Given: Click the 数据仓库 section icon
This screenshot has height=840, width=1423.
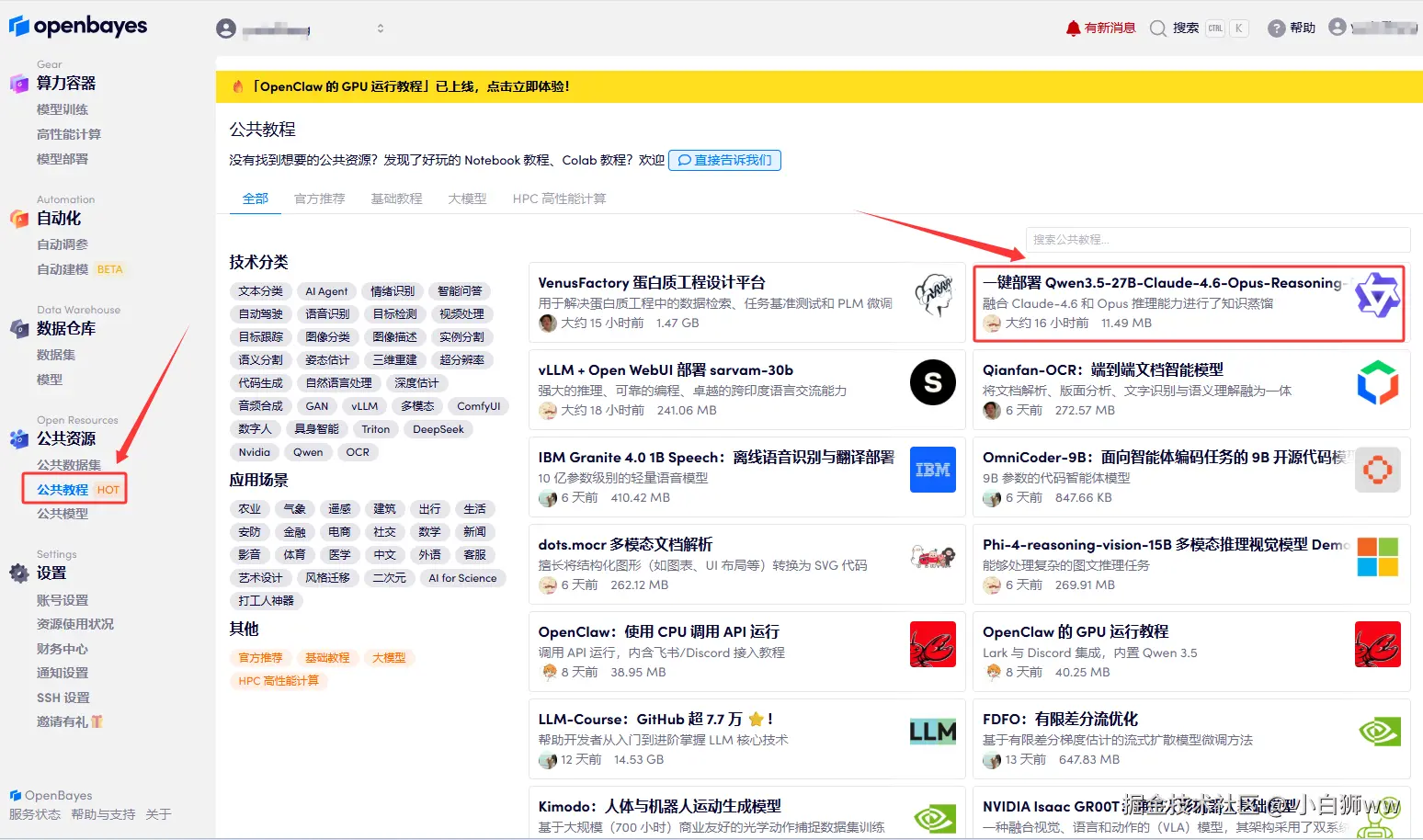Looking at the screenshot, I should [x=19, y=329].
